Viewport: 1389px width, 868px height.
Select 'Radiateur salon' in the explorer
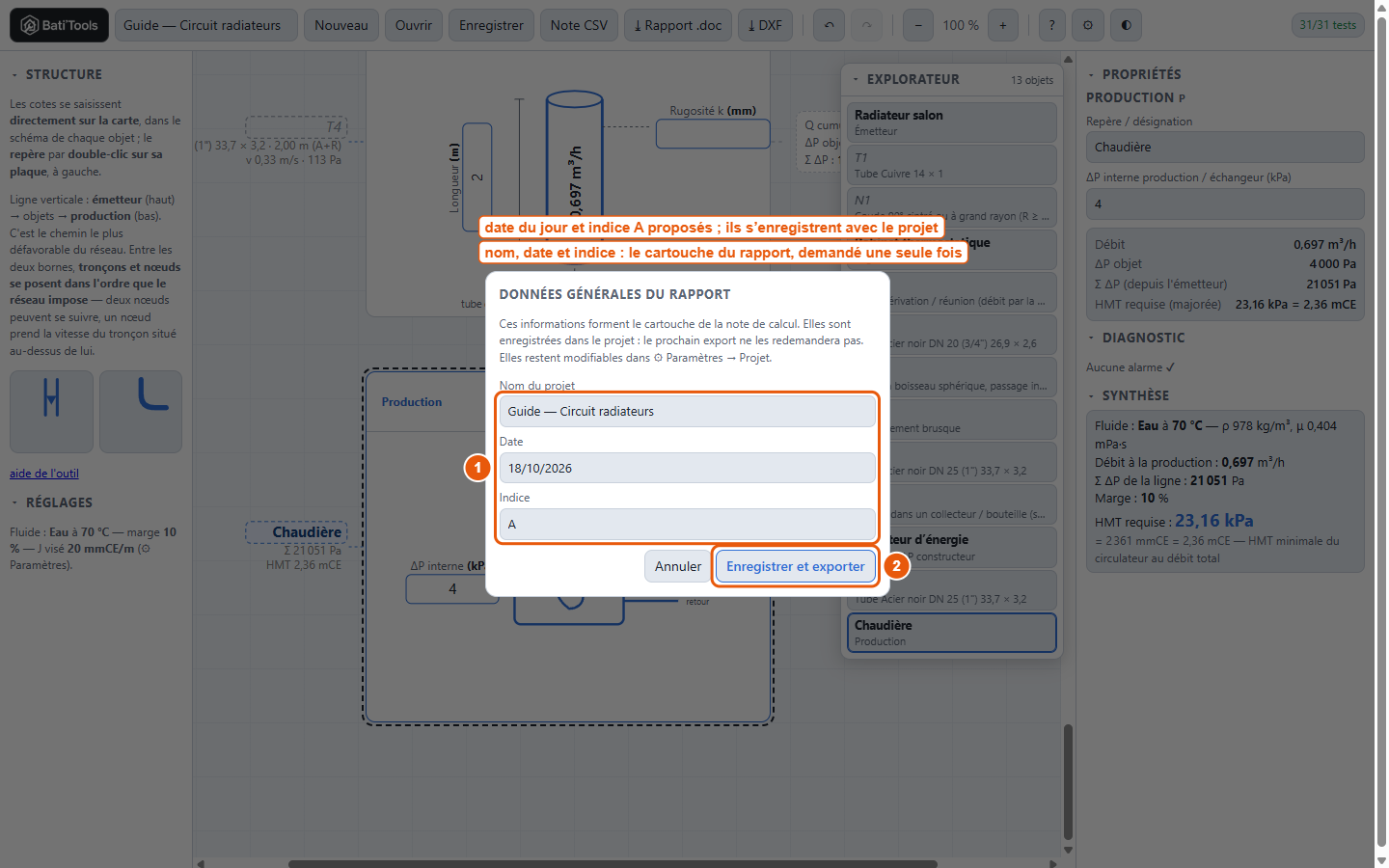952,122
